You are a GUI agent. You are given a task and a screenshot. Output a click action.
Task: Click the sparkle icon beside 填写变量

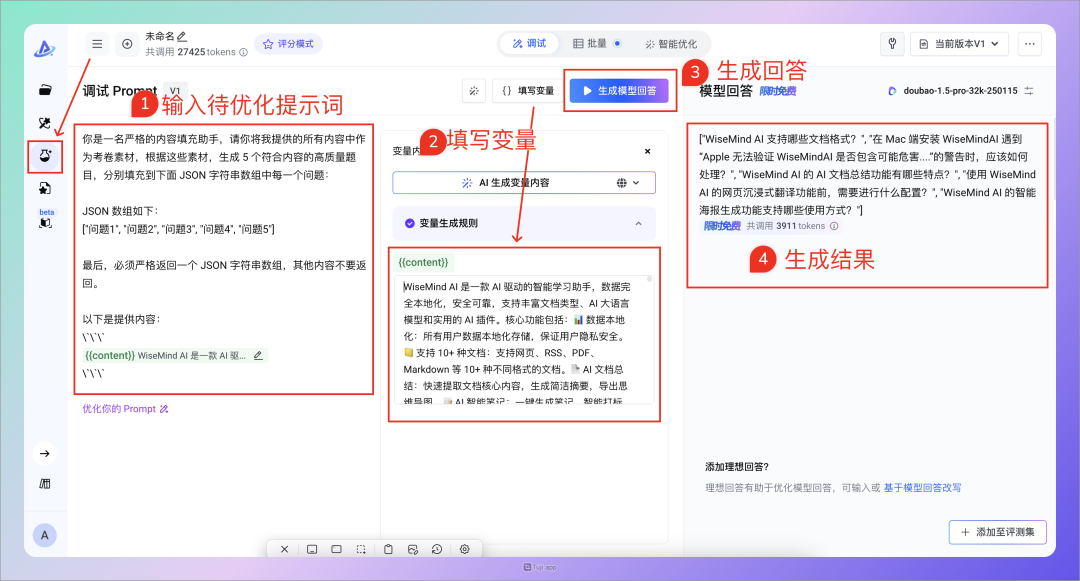(x=474, y=91)
